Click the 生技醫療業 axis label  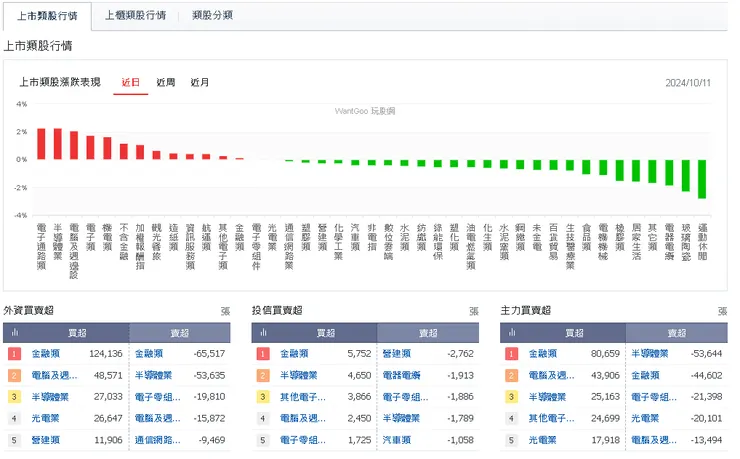[x=570, y=247]
